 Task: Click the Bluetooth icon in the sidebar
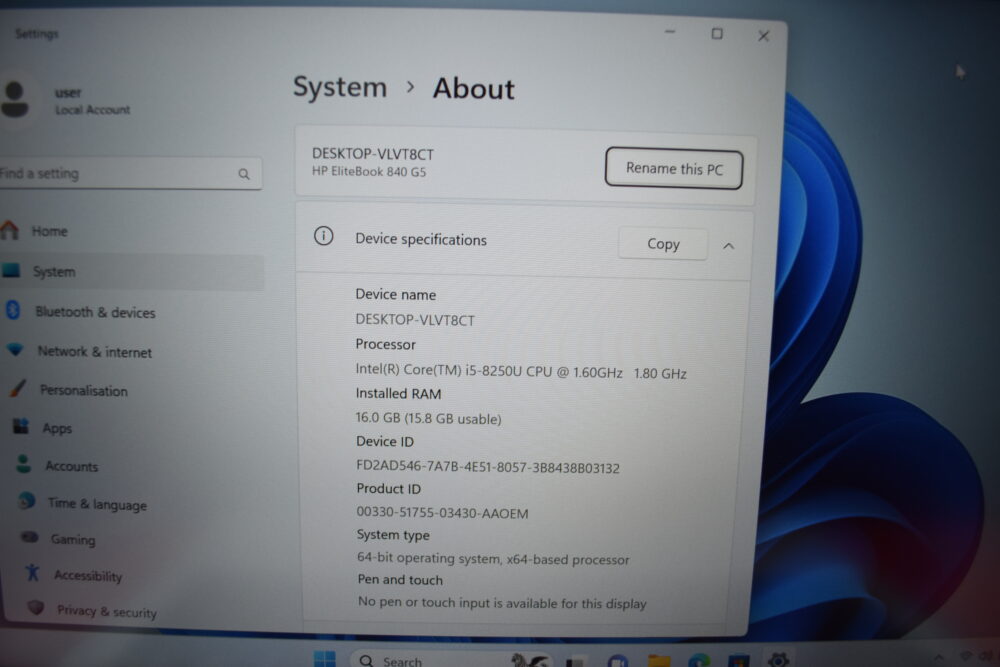12,311
